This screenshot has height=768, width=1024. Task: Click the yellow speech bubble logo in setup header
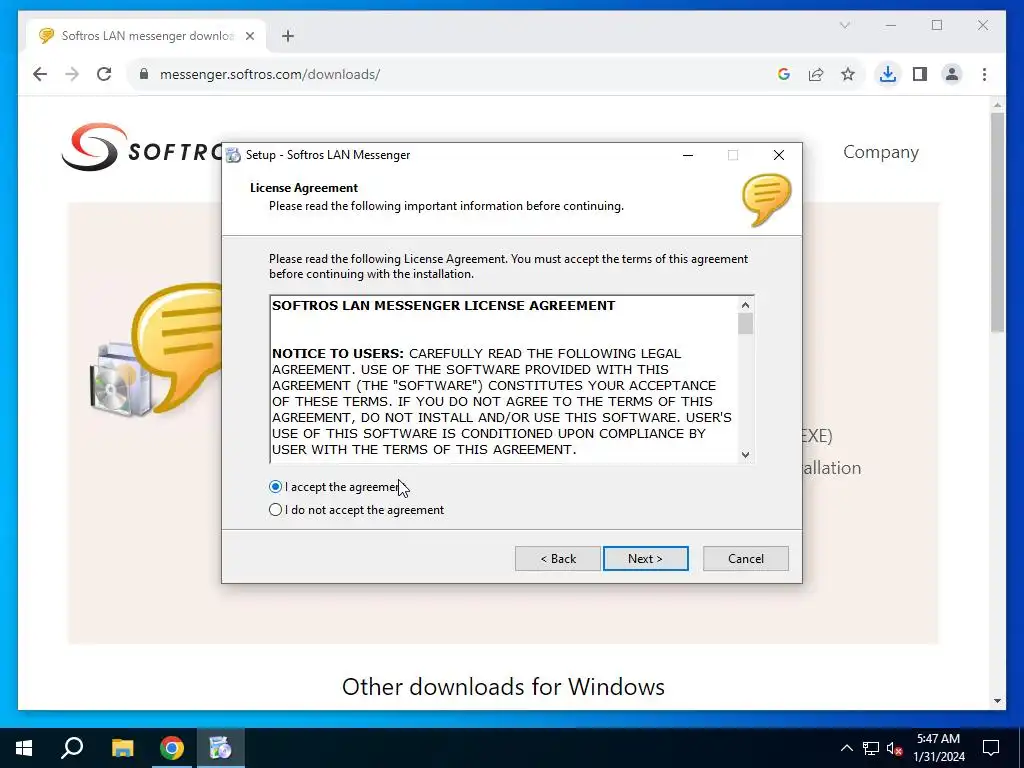tap(766, 200)
